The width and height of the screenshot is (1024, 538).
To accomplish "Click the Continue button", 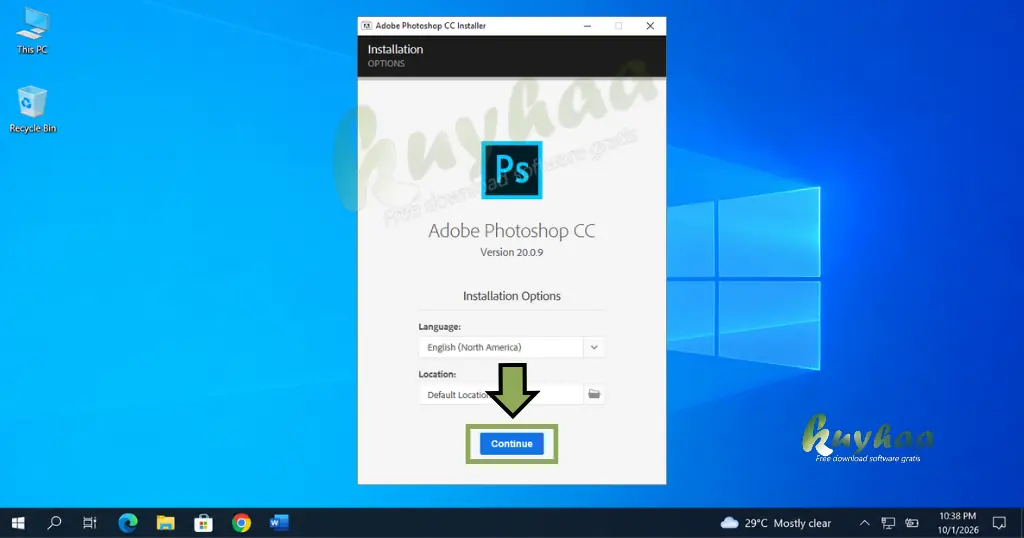I will (x=511, y=443).
